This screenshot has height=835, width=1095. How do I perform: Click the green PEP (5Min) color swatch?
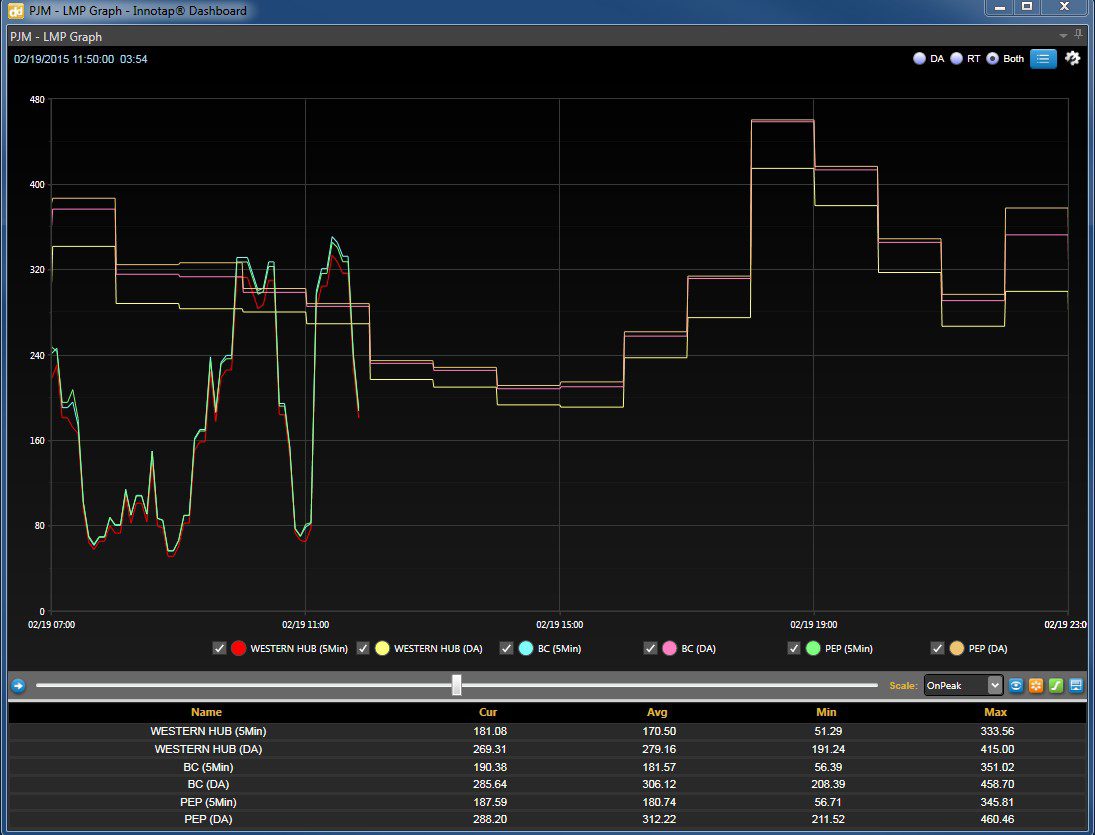(x=813, y=648)
